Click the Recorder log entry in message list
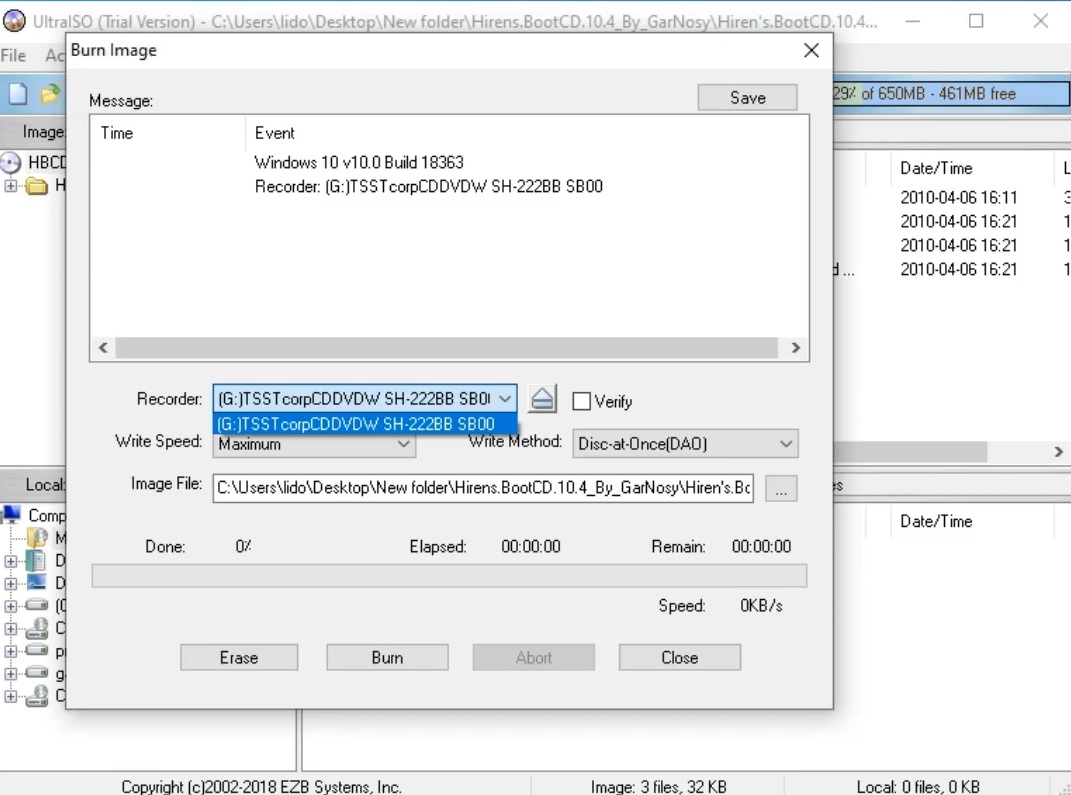Image resolution: width=1071 pixels, height=795 pixels. (x=428, y=186)
